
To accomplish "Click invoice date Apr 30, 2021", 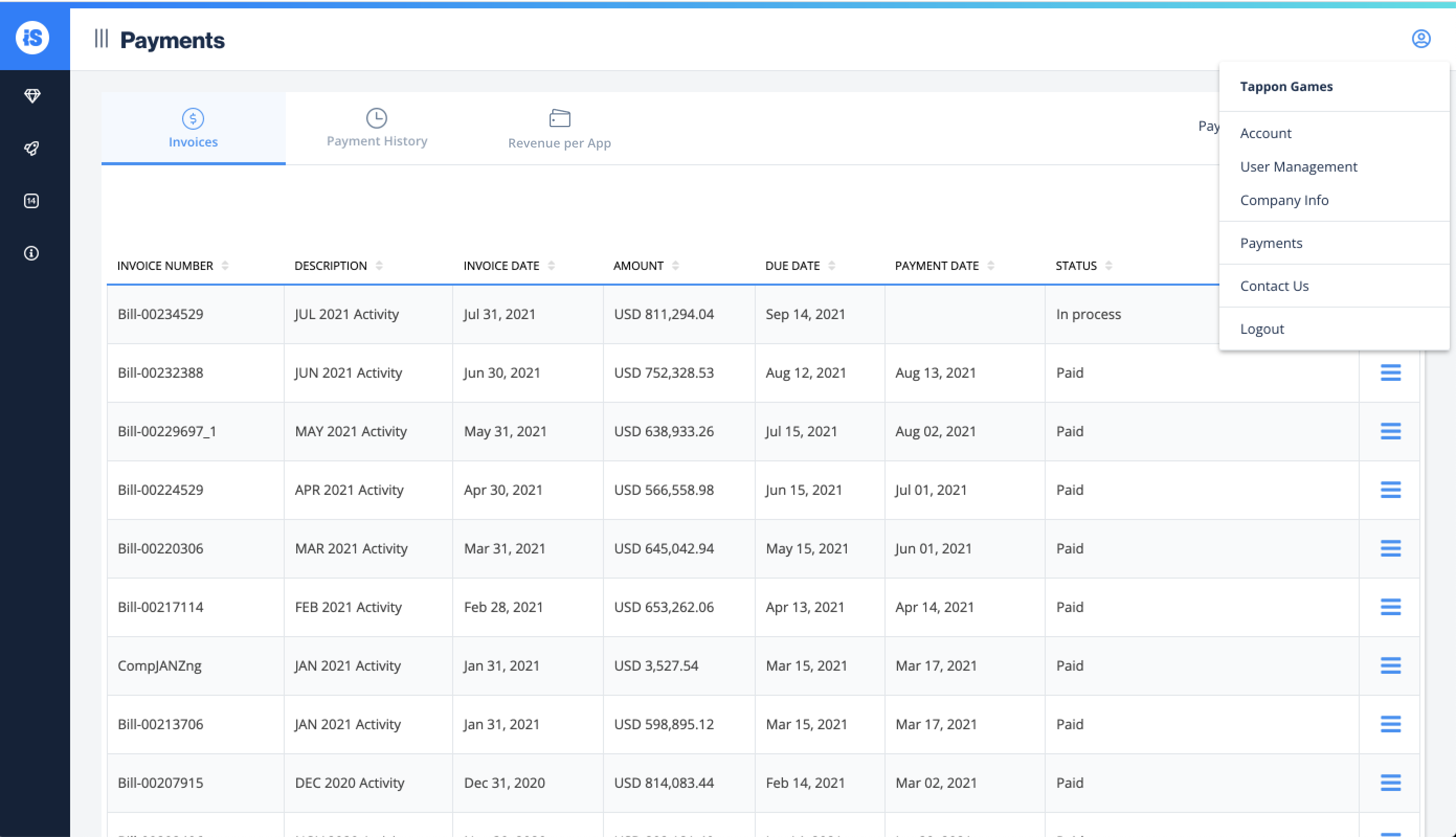I will point(502,490).
